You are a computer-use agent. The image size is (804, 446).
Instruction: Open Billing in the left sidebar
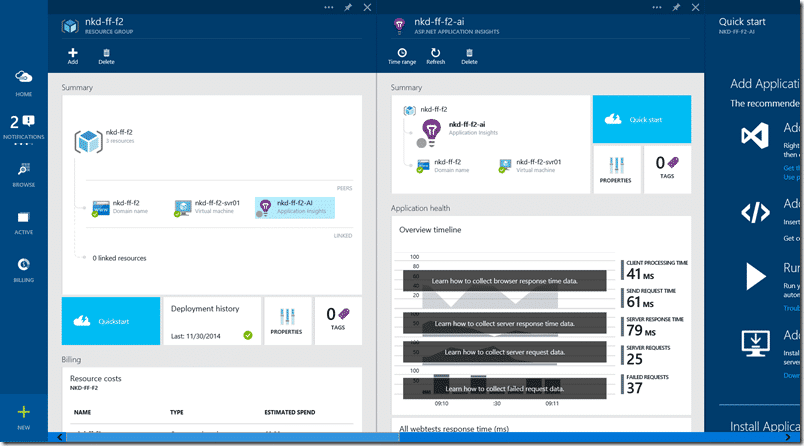coord(24,270)
